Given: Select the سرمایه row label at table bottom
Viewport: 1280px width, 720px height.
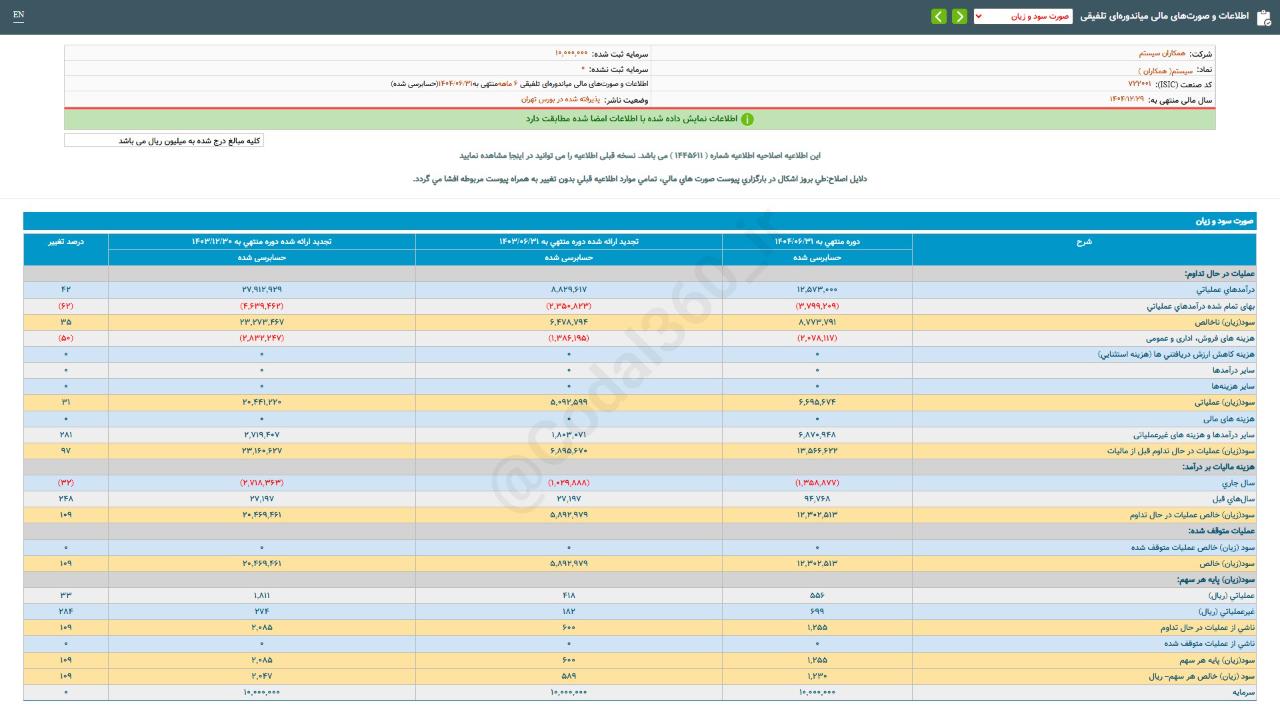Looking at the screenshot, I should pyautogui.click(x=1244, y=692).
